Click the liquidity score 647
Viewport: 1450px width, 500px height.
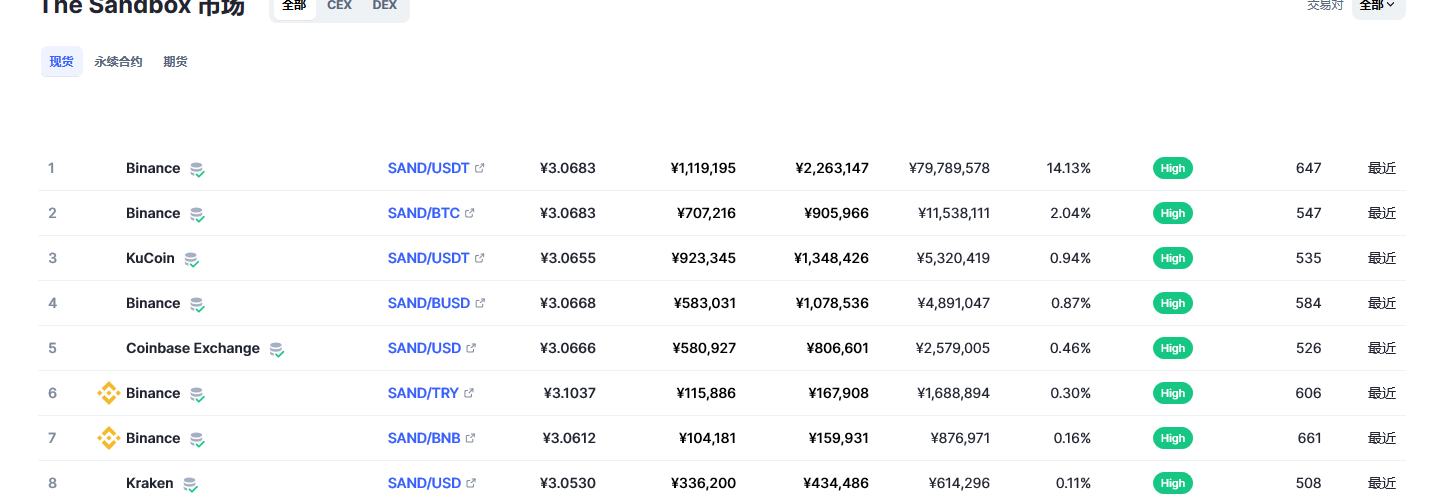(x=1308, y=168)
